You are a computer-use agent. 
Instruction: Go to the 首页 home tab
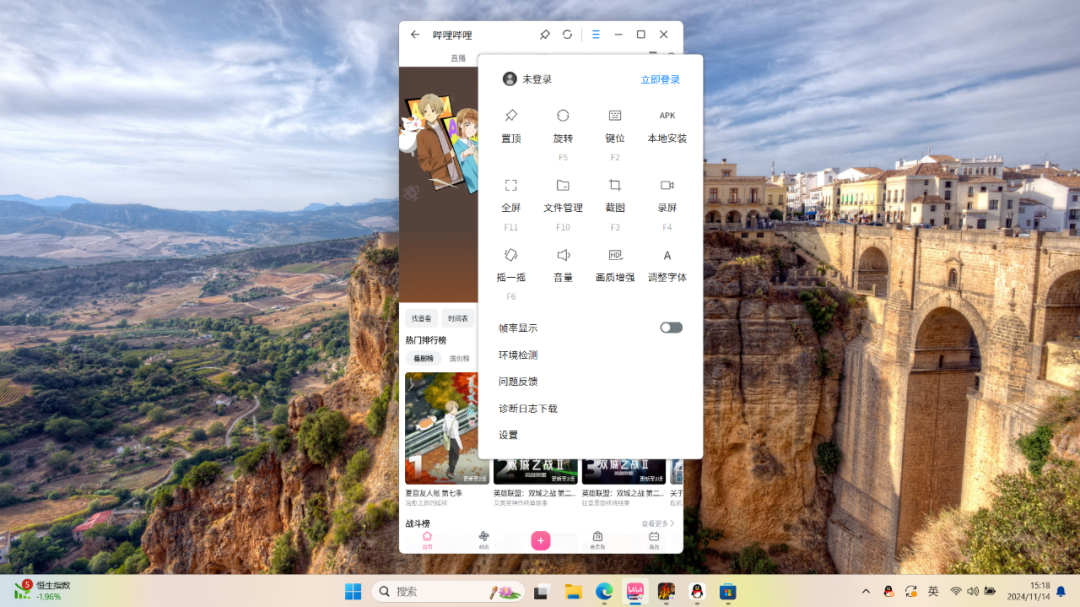point(427,541)
